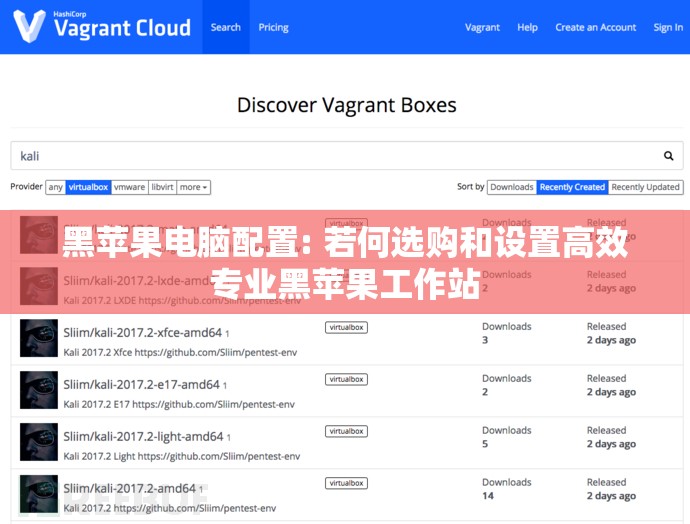Viewport: 690px width, 524px height.
Task: Open Sliim/kali-2017.2-amd64 box
Action: tap(129, 488)
